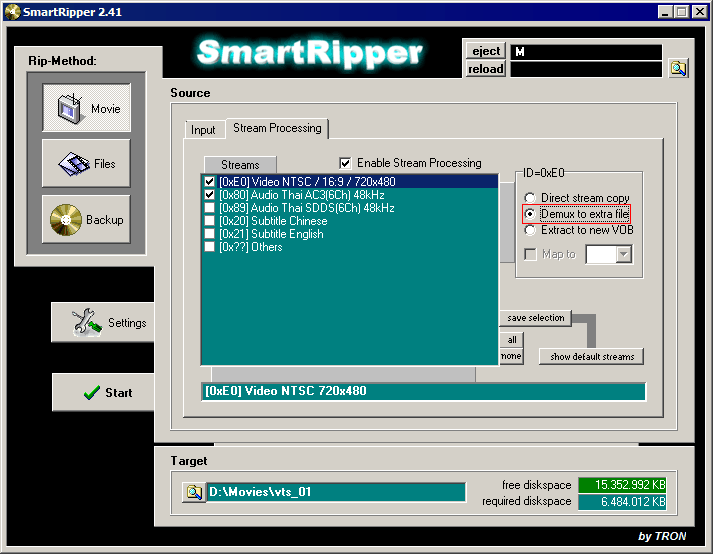Click the empty field beside reload
The image size is (713, 554).
tap(586, 69)
